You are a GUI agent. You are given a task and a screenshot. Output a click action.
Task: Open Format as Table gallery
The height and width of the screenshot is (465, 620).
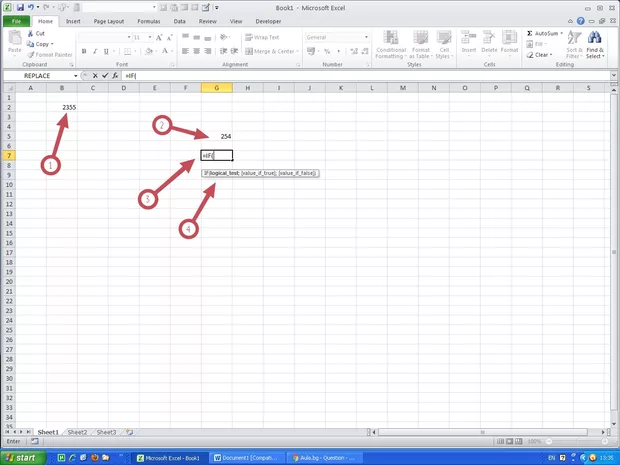point(420,45)
